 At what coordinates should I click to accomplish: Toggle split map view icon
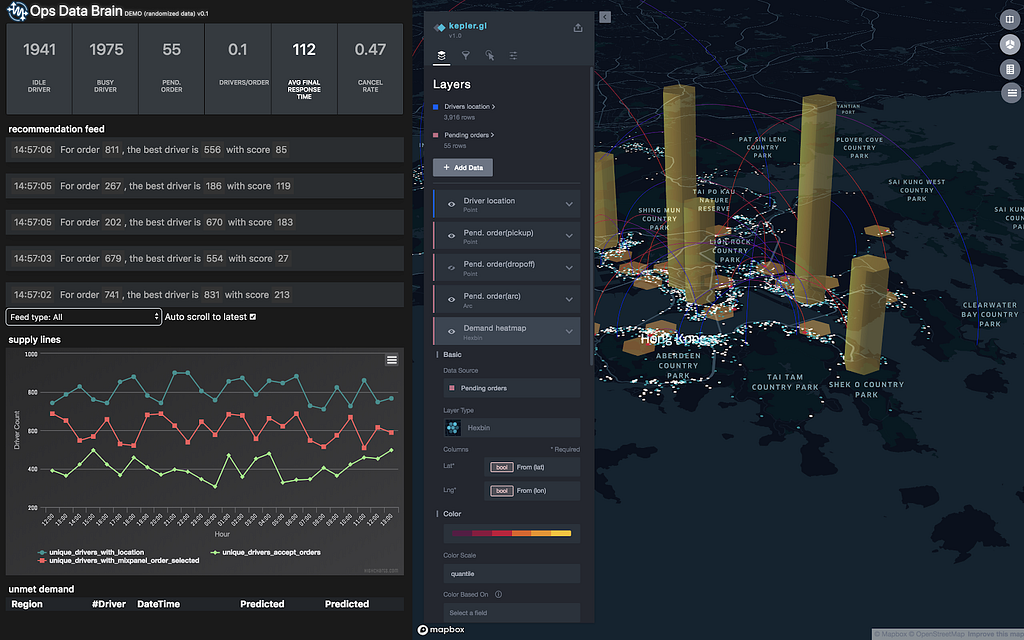tap(1010, 20)
